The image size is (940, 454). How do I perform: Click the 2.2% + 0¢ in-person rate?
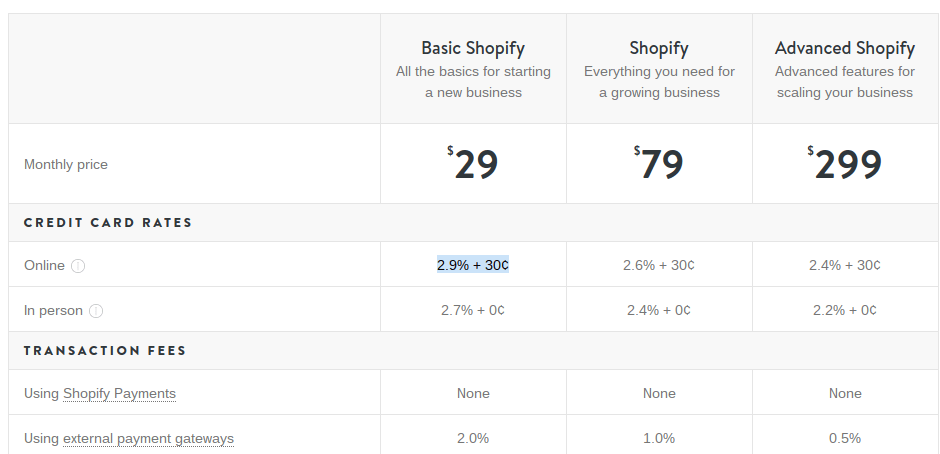pos(845,310)
